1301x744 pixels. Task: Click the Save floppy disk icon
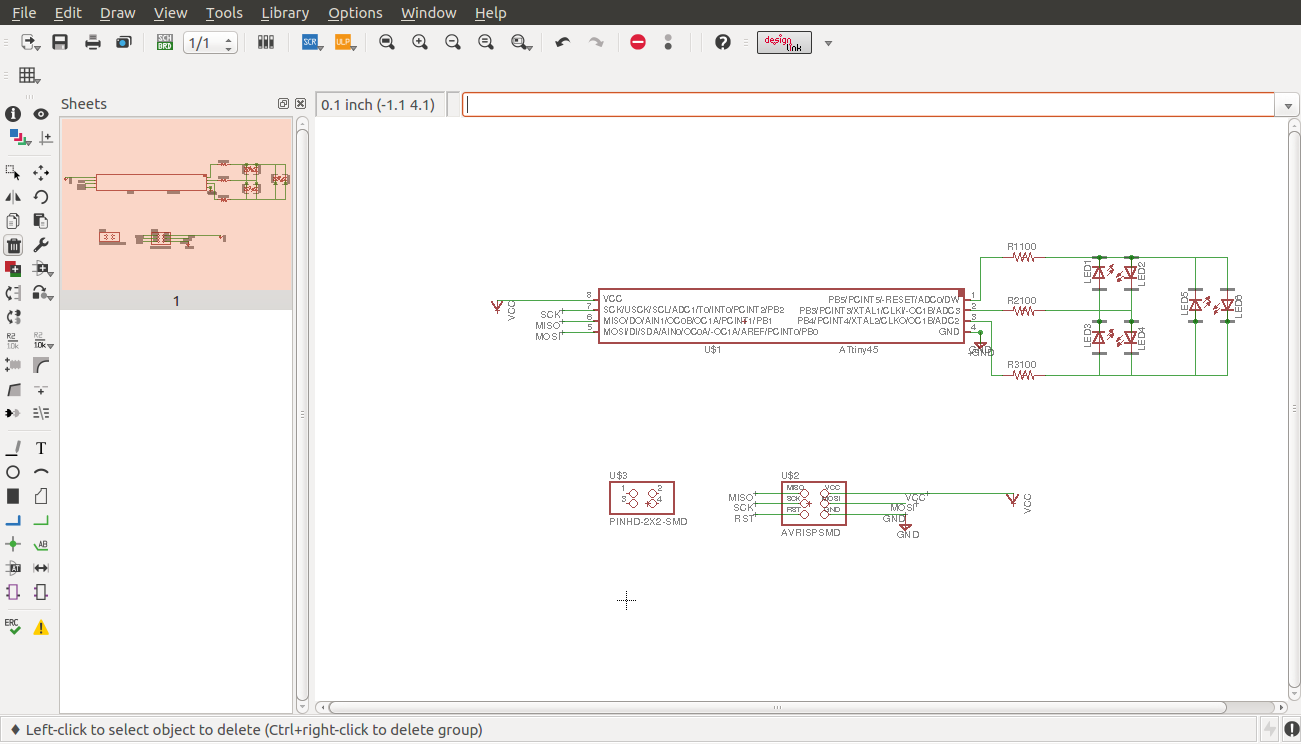click(60, 42)
